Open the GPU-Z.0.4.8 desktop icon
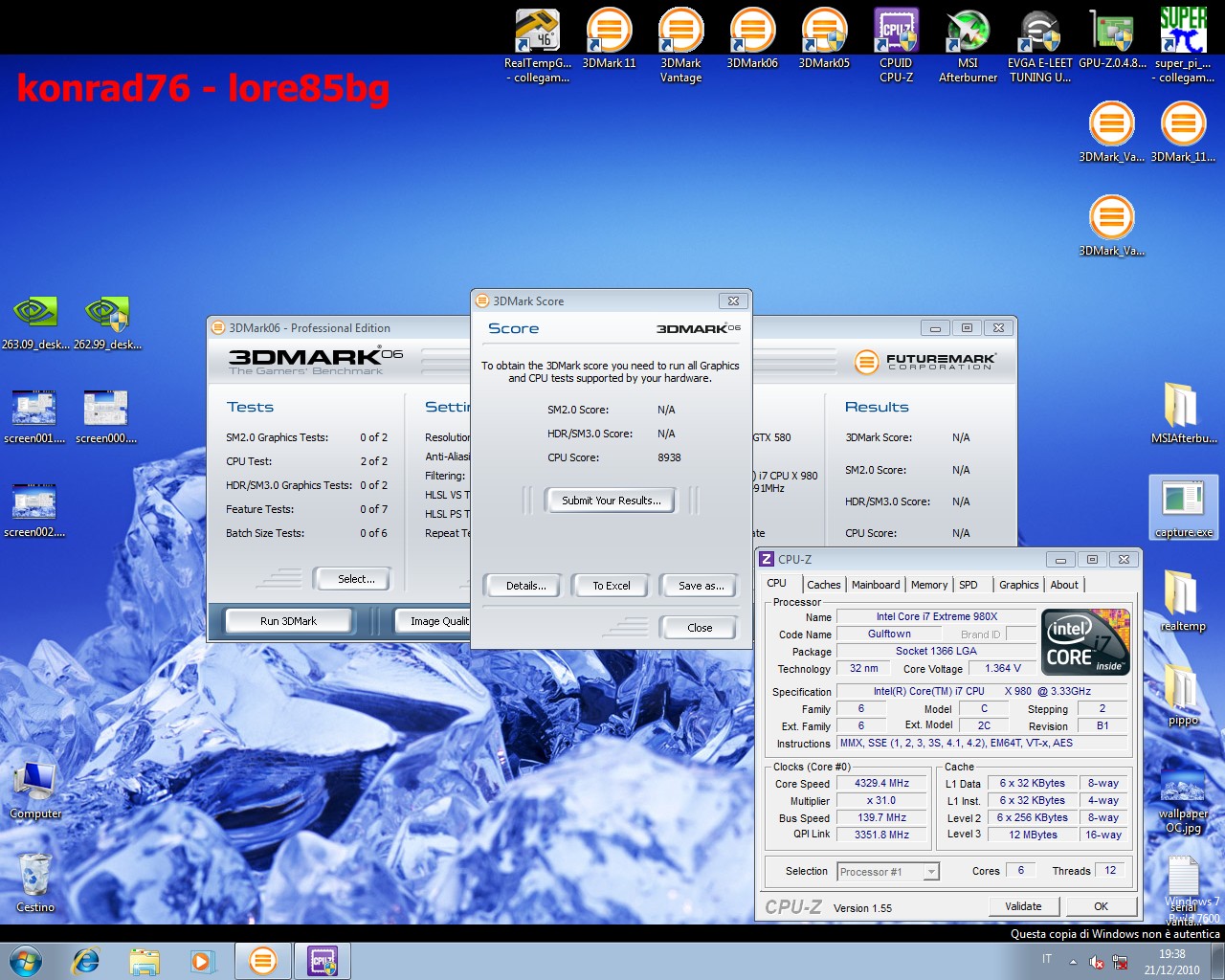The width and height of the screenshot is (1225, 980). click(1112, 38)
